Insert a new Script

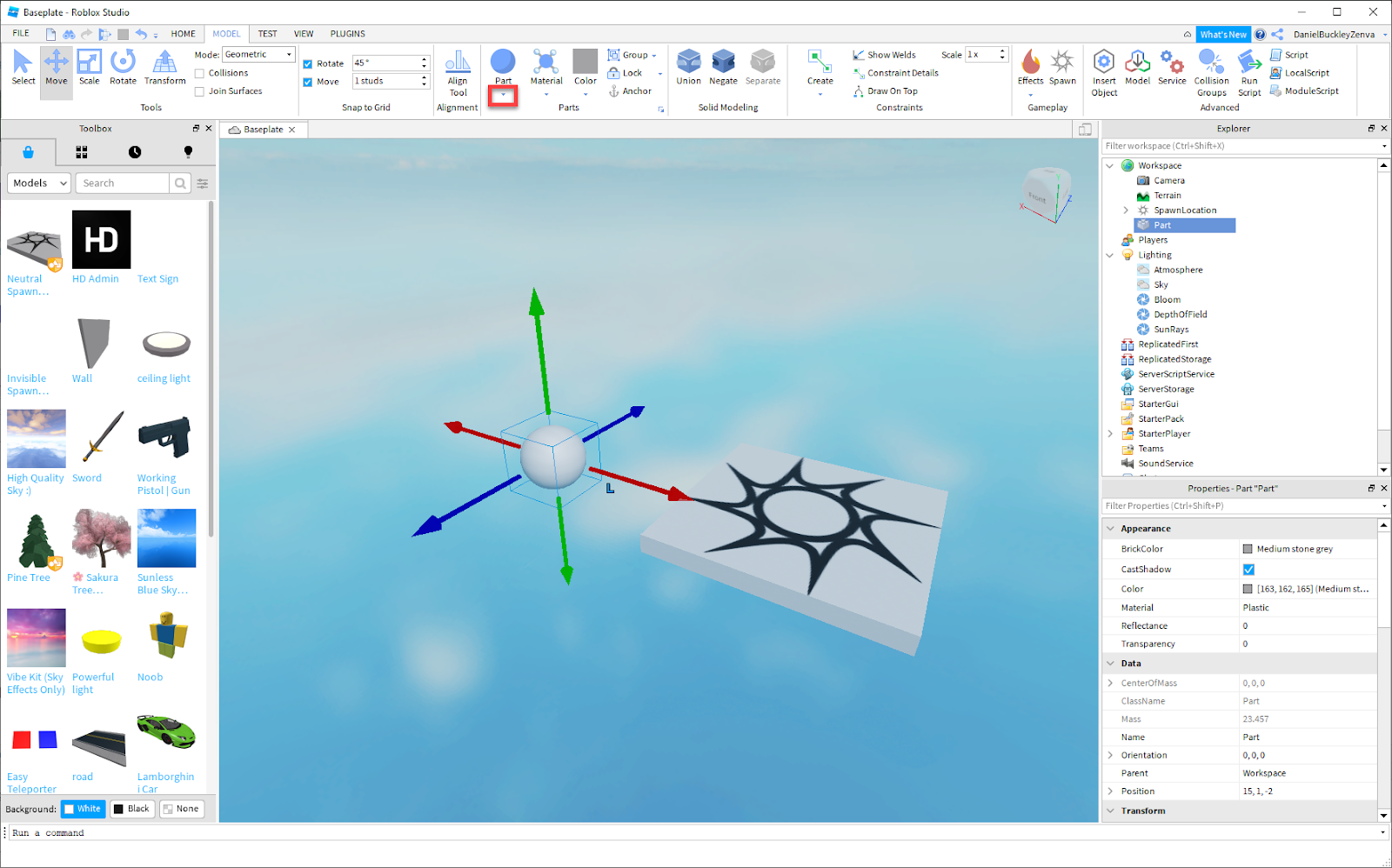(1288, 55)
